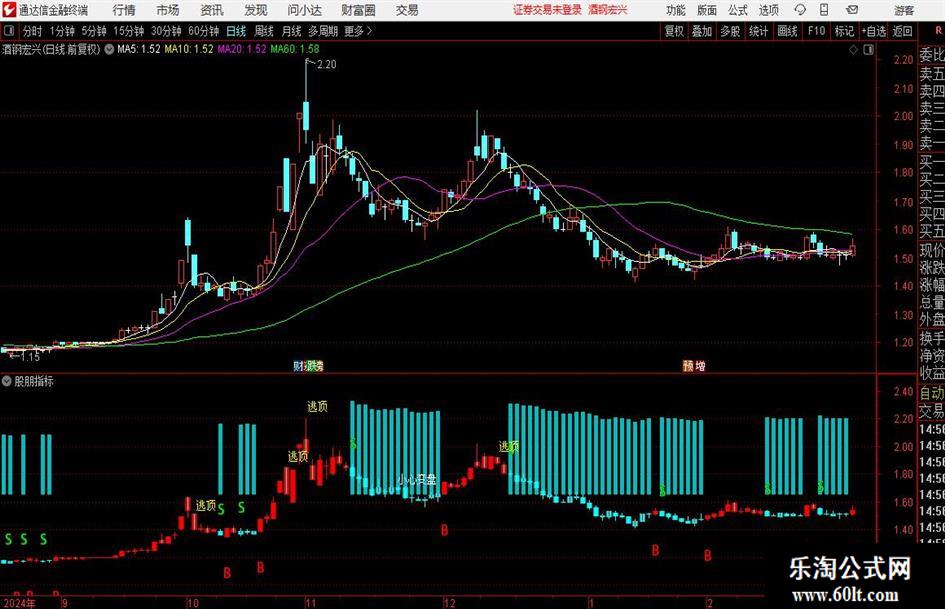Click the 小心洗盘 signal label
The width and height of the screenshot is (945, 609).
pyautogui.click(x=416, y=480)
